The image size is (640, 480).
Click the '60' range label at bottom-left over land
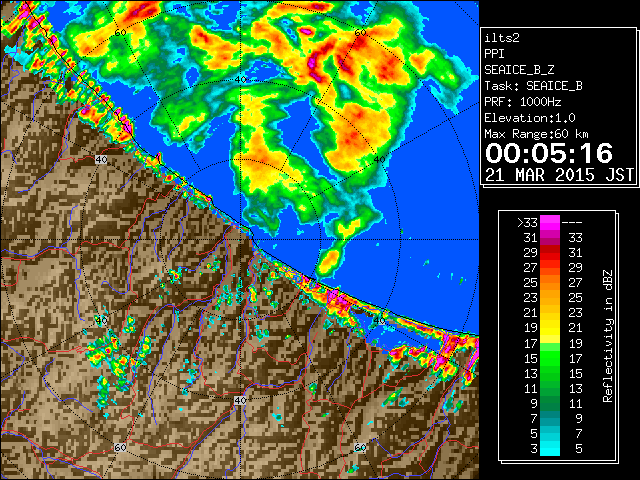click(120, 447)
